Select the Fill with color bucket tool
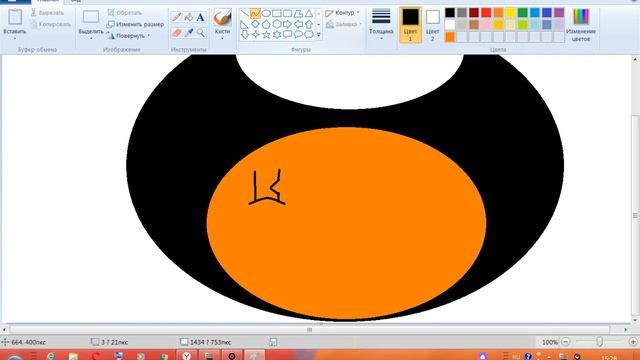Image resolution: width=640 pixels, height=360 pixels. coord(188,17)
